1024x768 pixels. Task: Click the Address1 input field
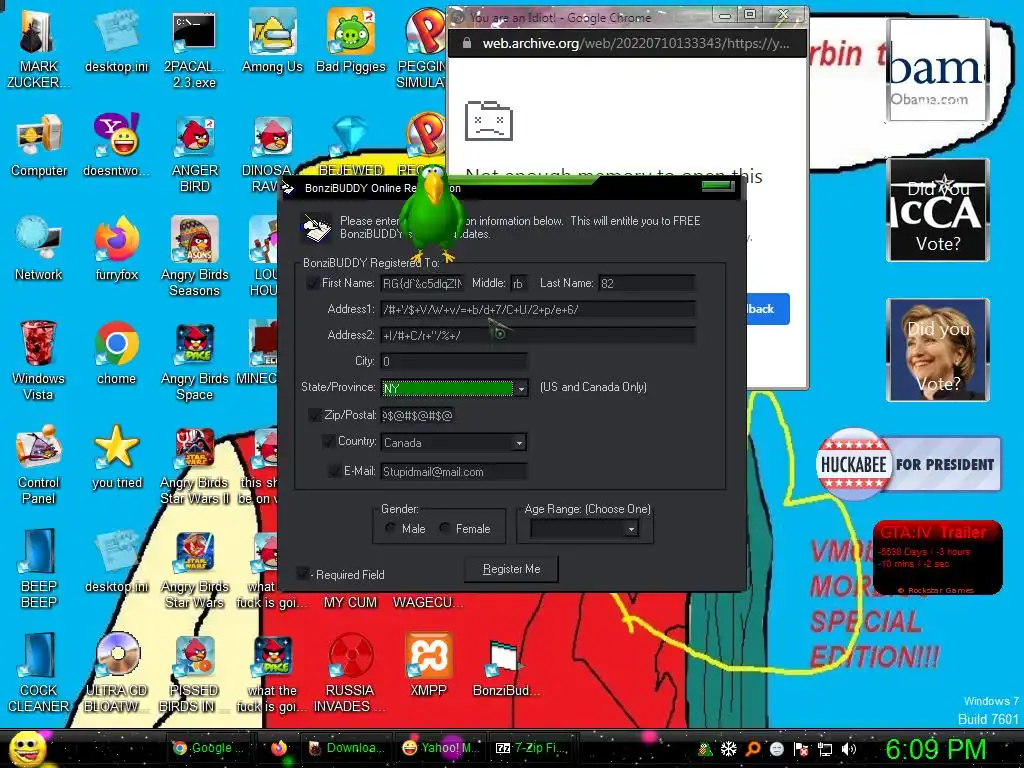pos(538,310)
